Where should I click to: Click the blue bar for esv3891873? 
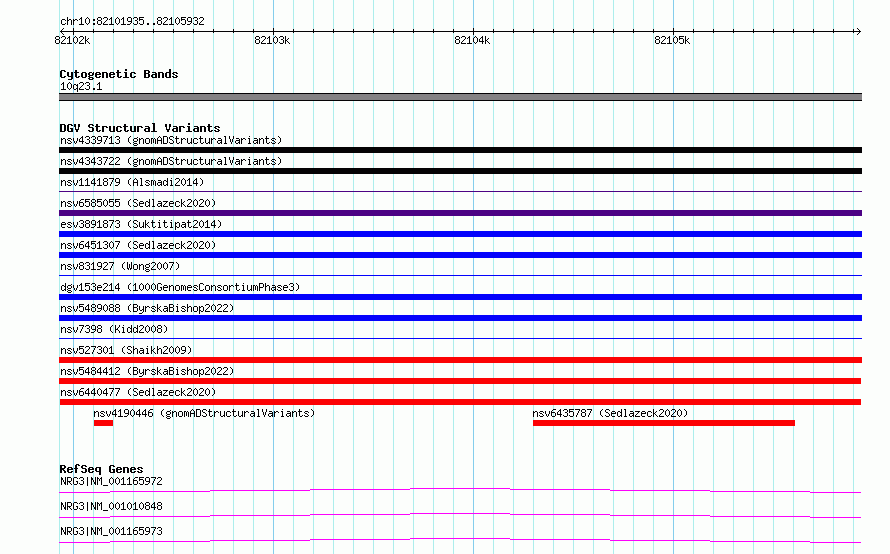(460, 234)
